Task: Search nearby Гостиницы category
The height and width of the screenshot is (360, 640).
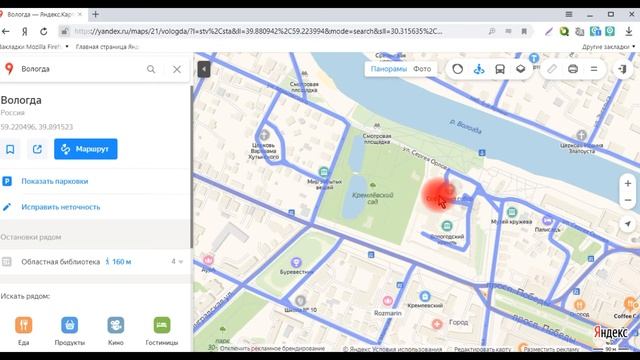Action: coord(162,331)
